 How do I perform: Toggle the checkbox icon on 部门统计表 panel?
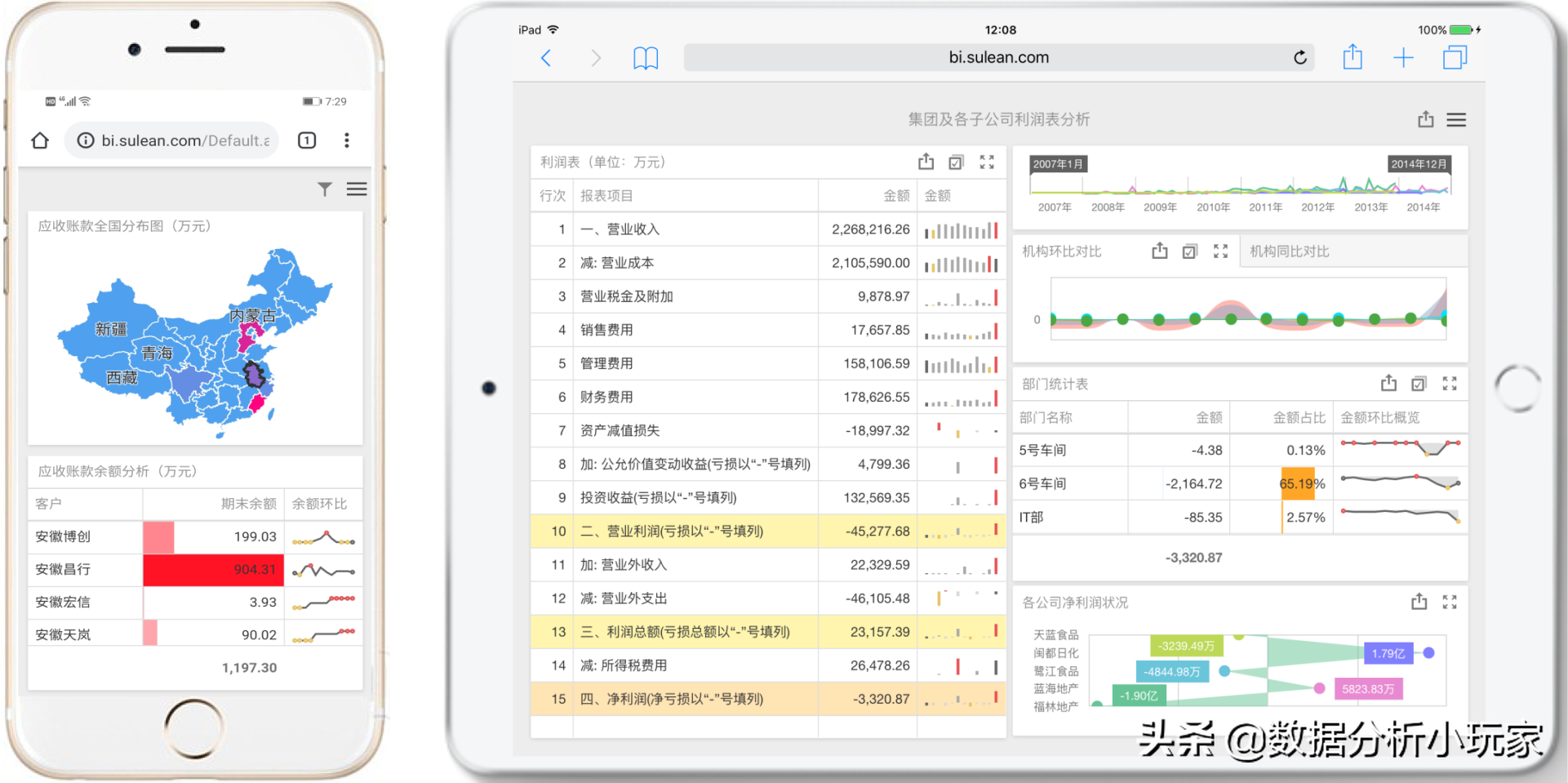pos(1419,383)
